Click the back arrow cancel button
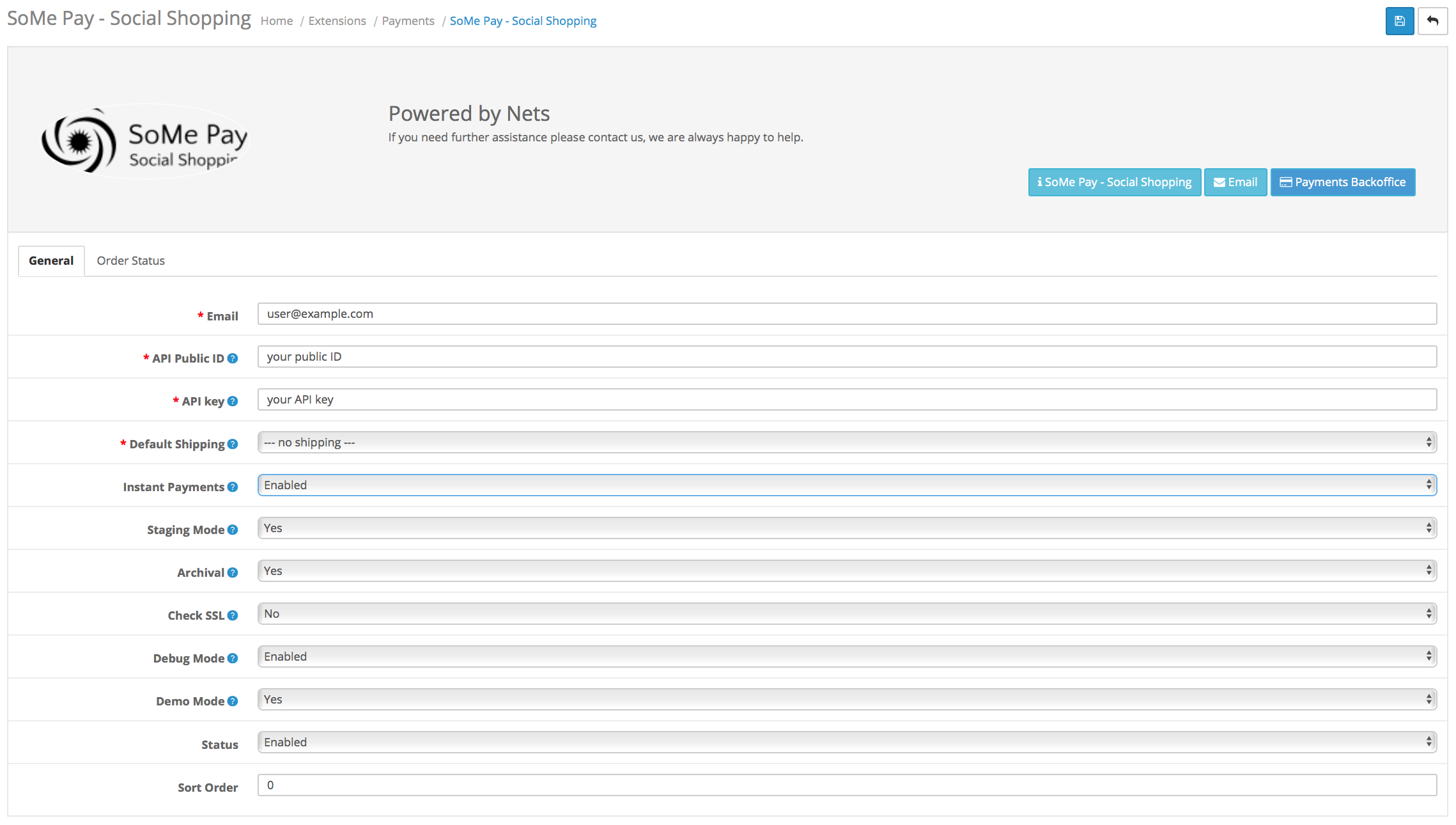The height and width of the screenshot is (825, 1456). (x=1432, y=21)
